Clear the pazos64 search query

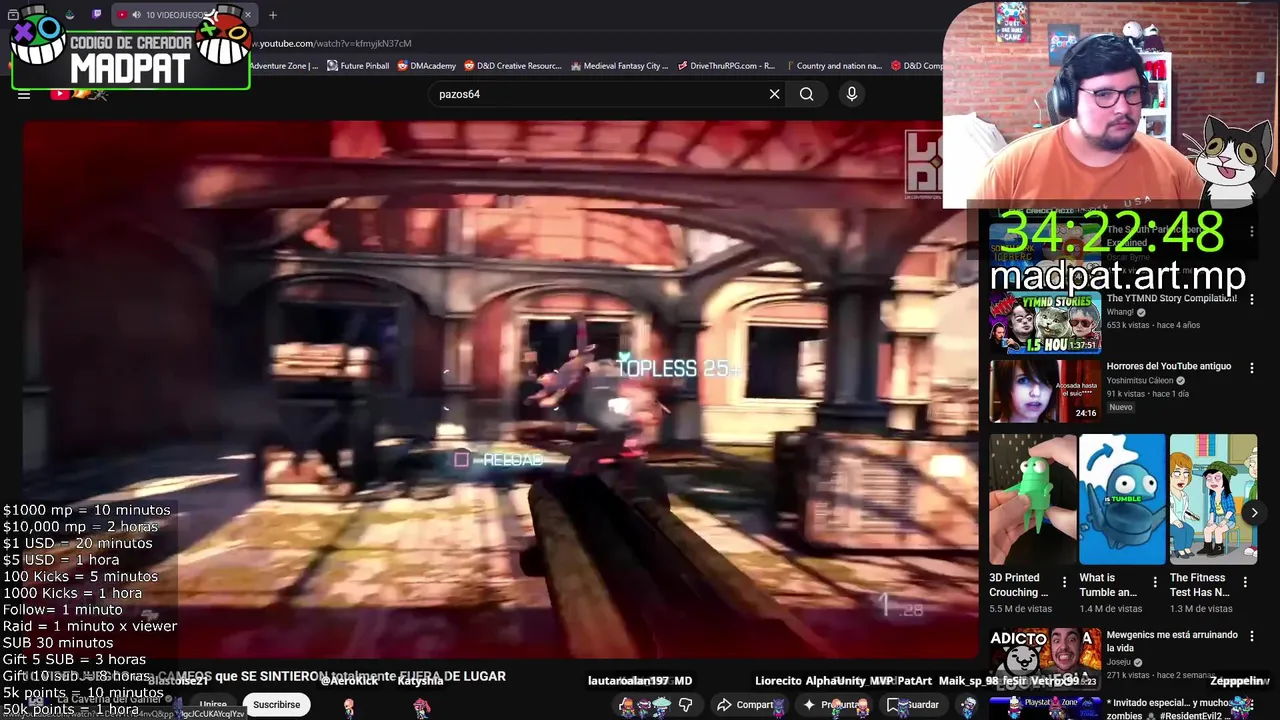[x=774, y=94]
